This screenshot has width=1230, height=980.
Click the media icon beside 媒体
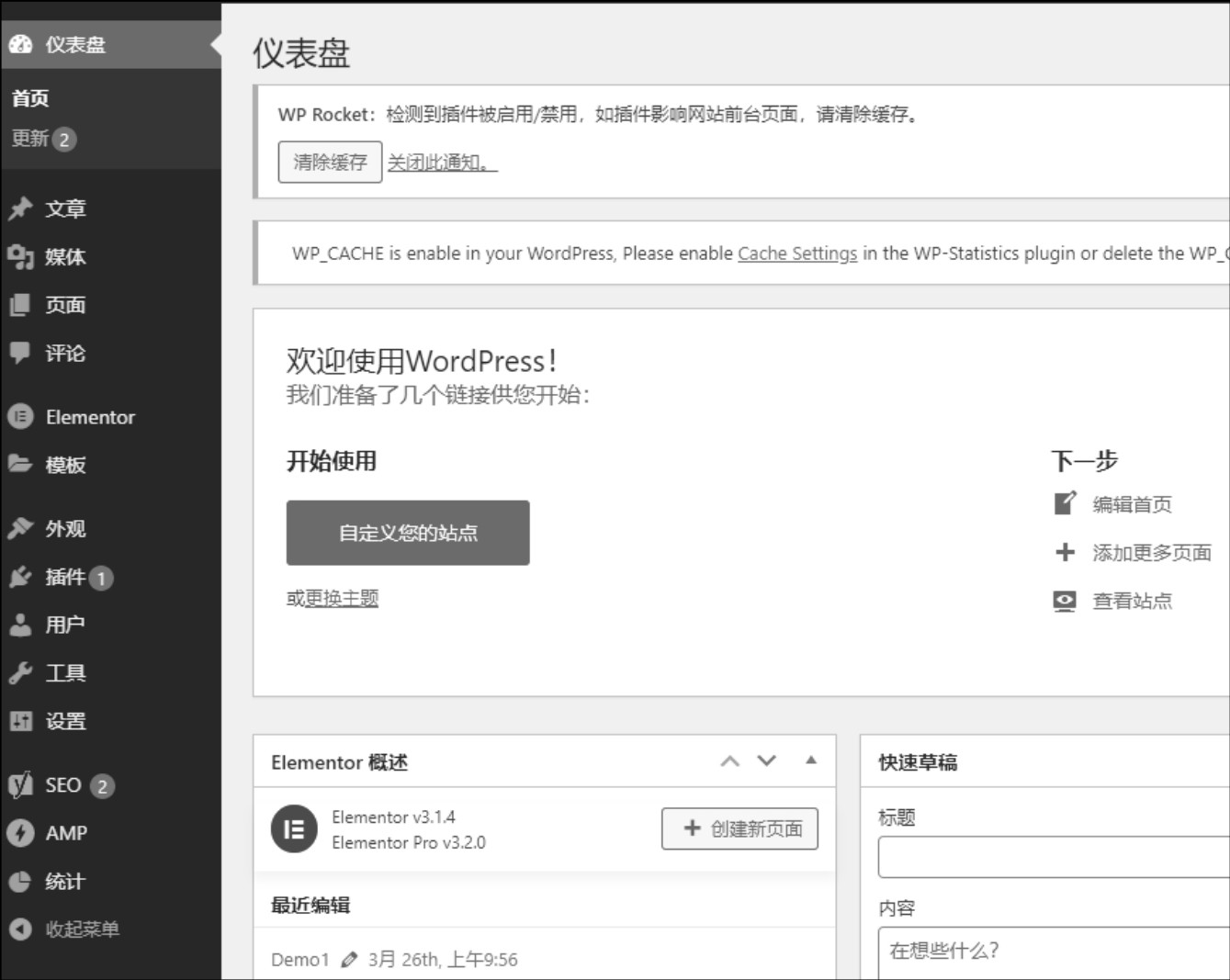(20, 256)
